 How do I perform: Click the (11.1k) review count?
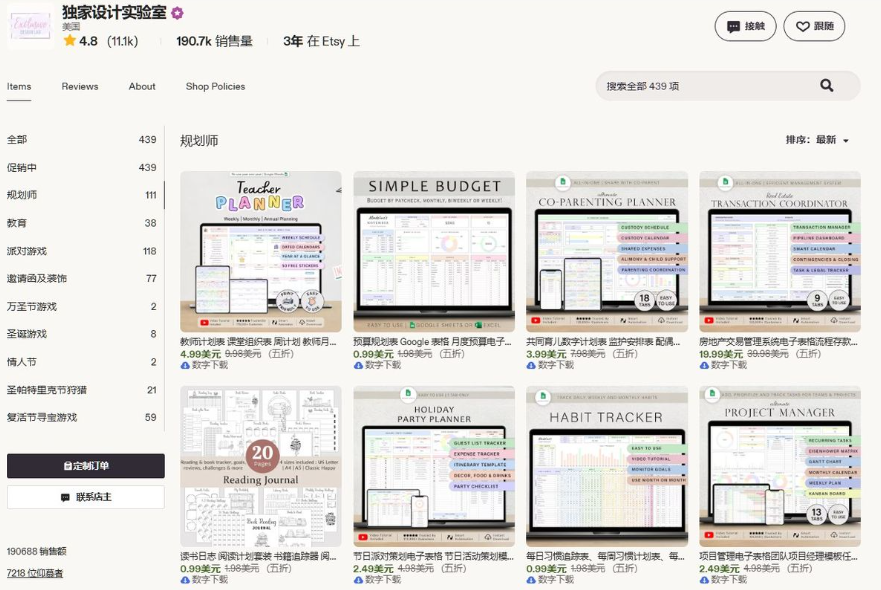point(122,41)
